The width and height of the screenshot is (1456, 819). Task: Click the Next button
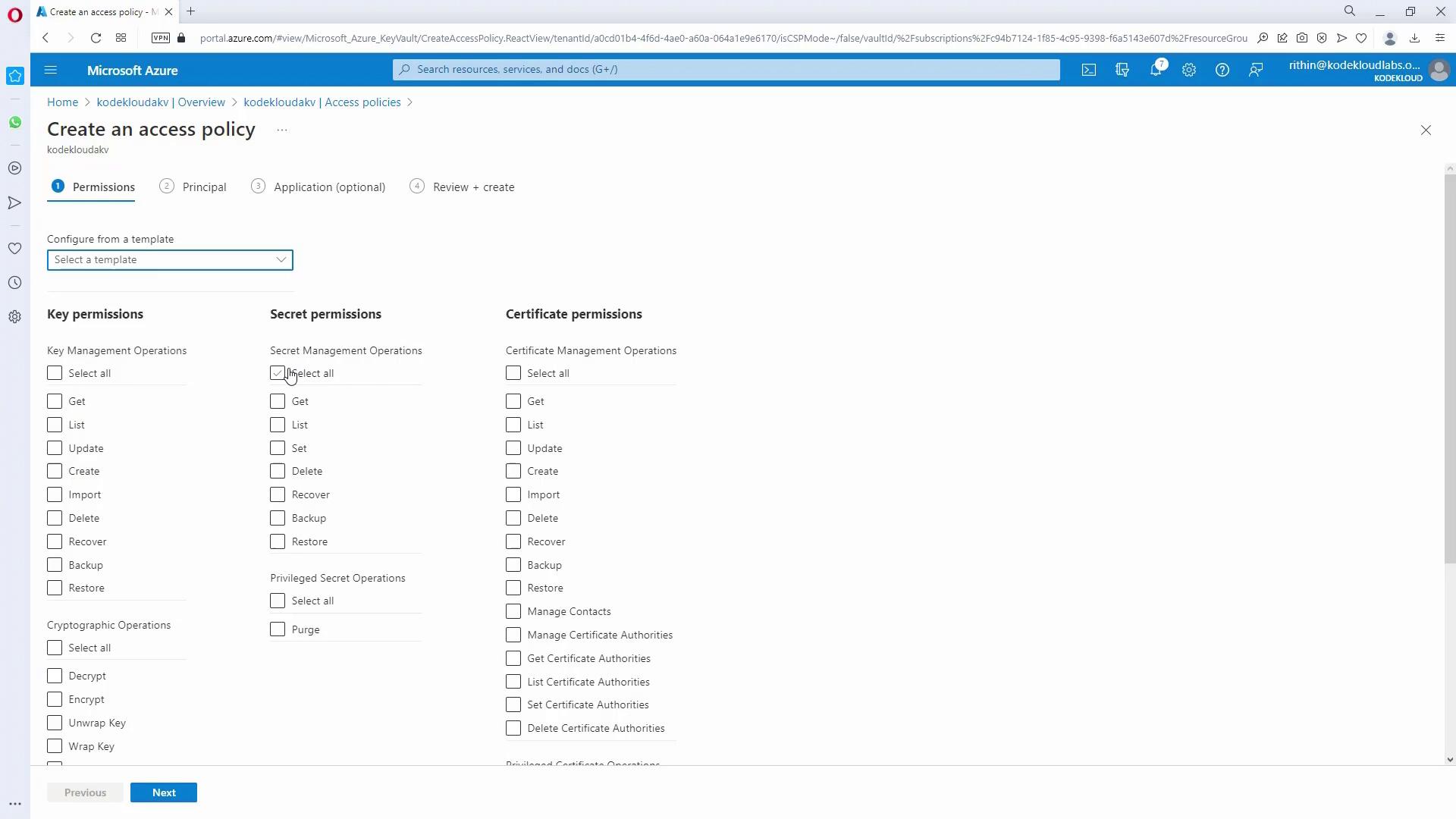pyautogui.click(x=164, y=792)
